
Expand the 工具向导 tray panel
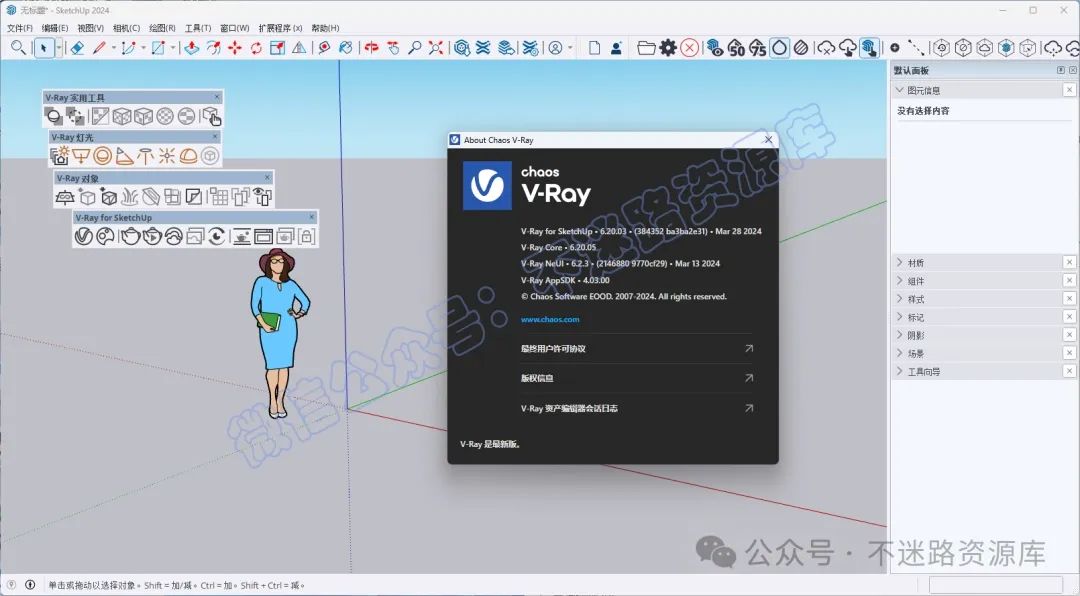(x=900, y=371)
